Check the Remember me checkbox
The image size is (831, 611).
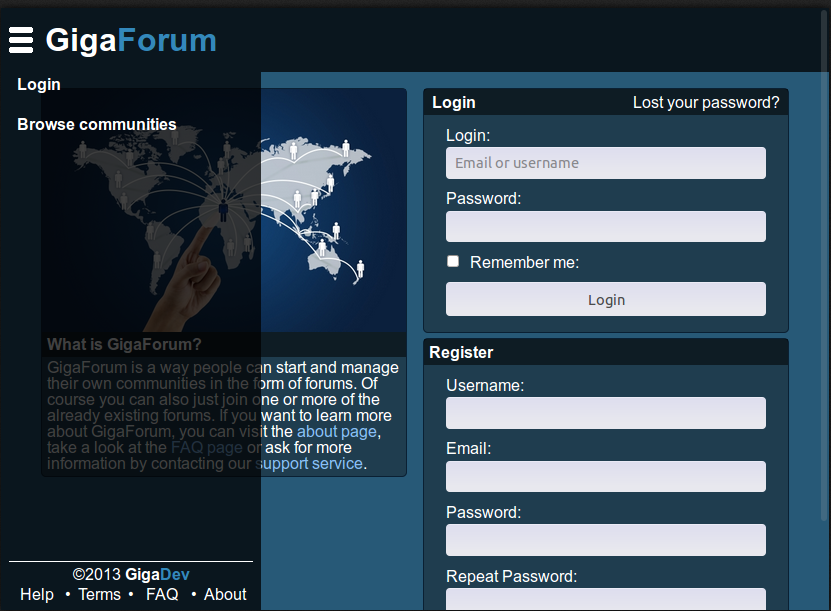tap(453, 261)
